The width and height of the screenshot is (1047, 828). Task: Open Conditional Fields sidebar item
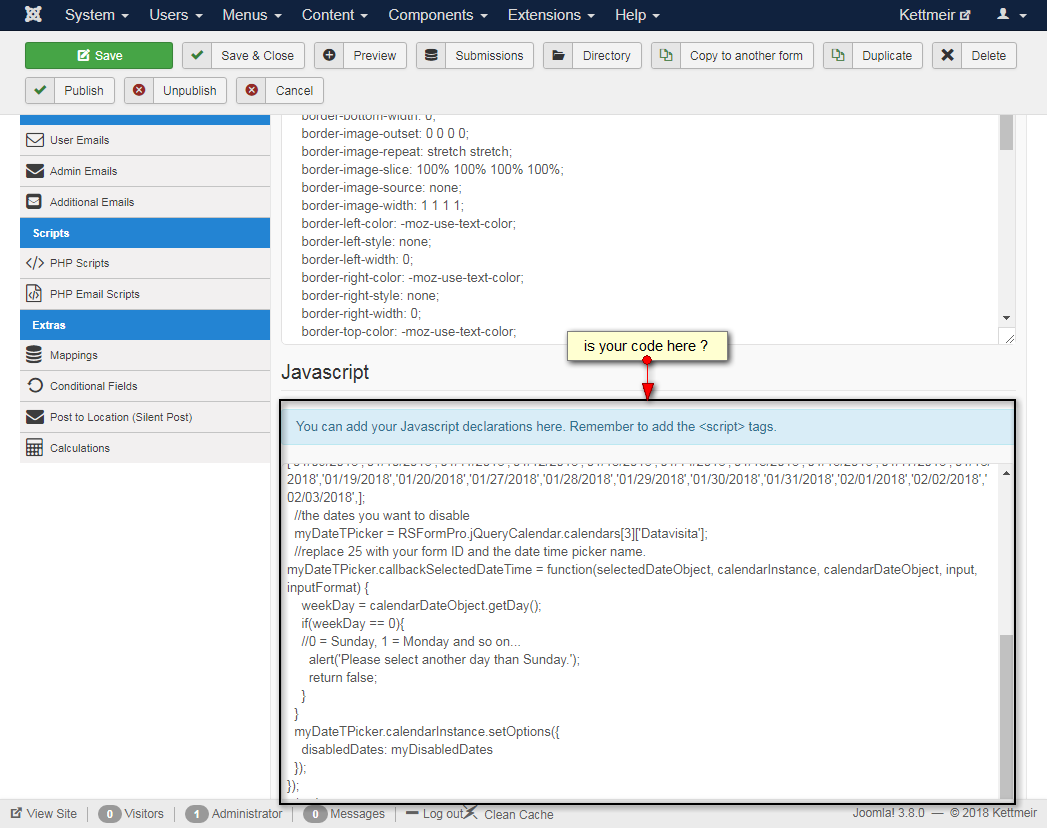pos(145,386)
